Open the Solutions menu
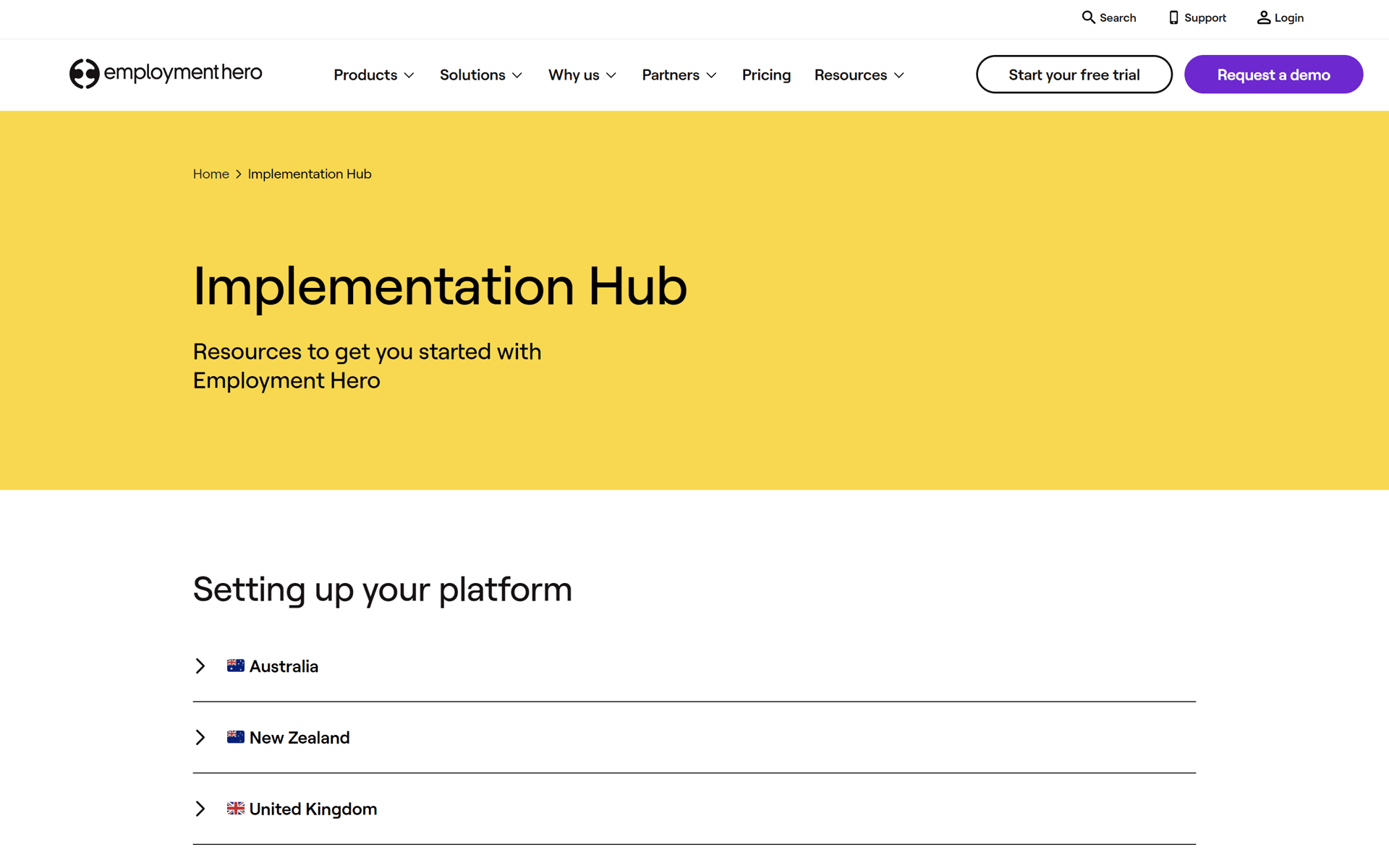The width and height of the screenshot is (1389, 868). pyautogui.click(x=481, y=75)
